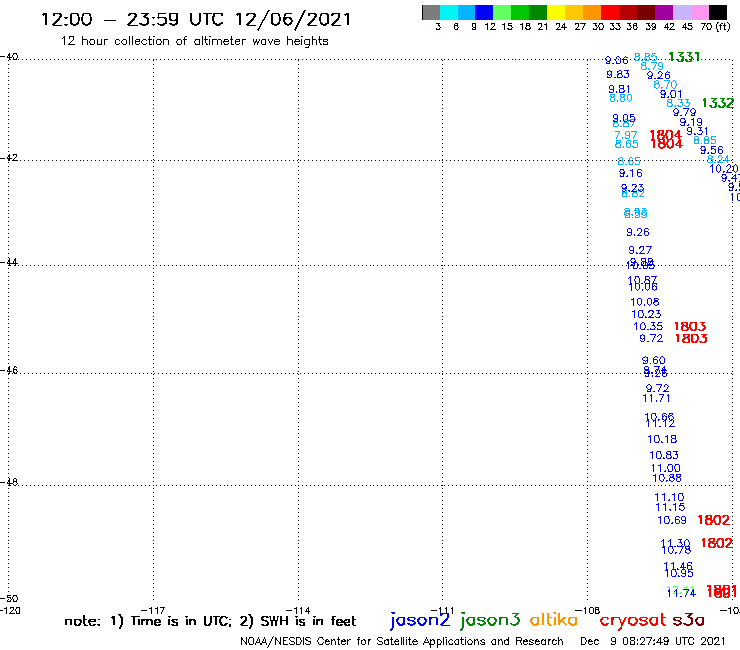Click the wave height value '9.27'
Viewport: 740px width, 650px height.
pyautogui.click(x=640, y=250)
